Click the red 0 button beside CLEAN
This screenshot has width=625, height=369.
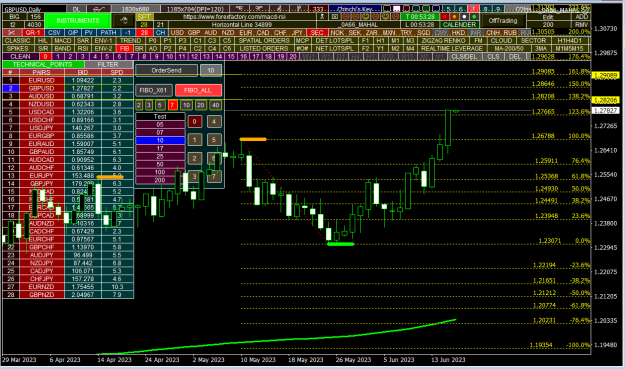tap(45, 57)
